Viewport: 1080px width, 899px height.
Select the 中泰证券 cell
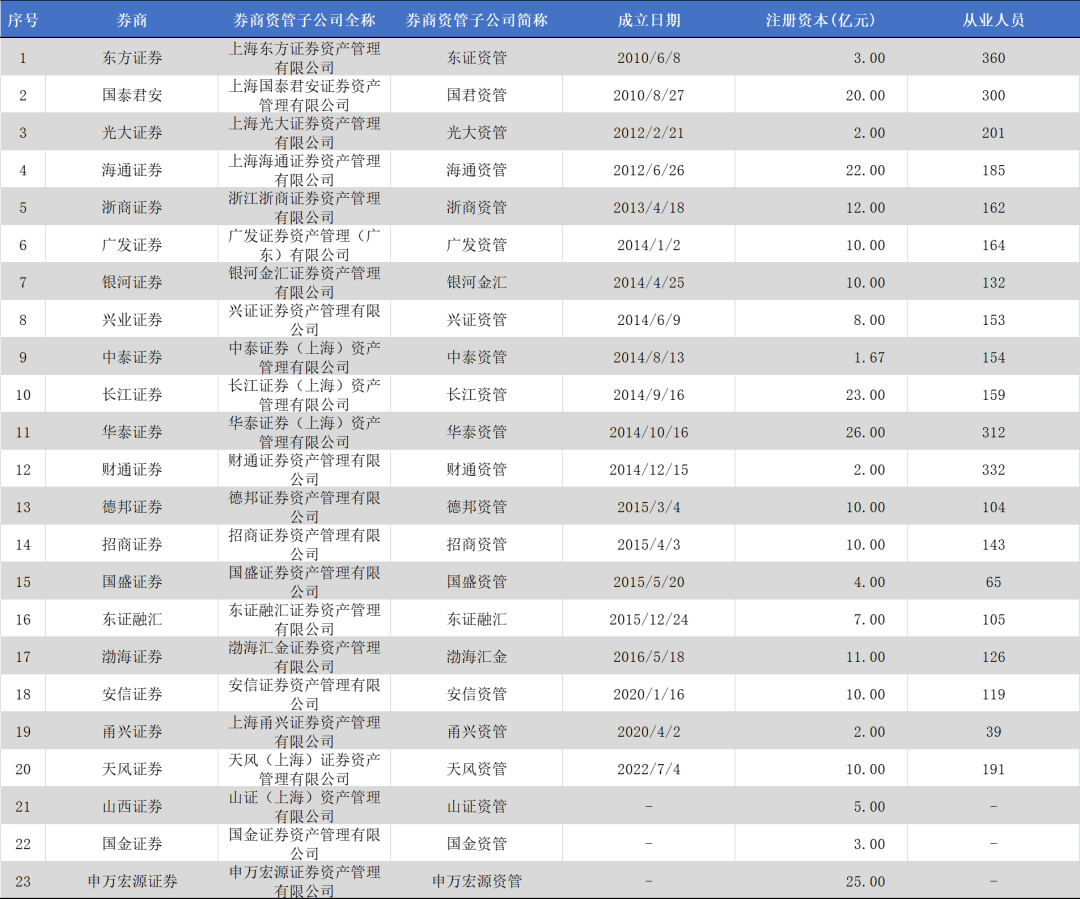[132, 357]
